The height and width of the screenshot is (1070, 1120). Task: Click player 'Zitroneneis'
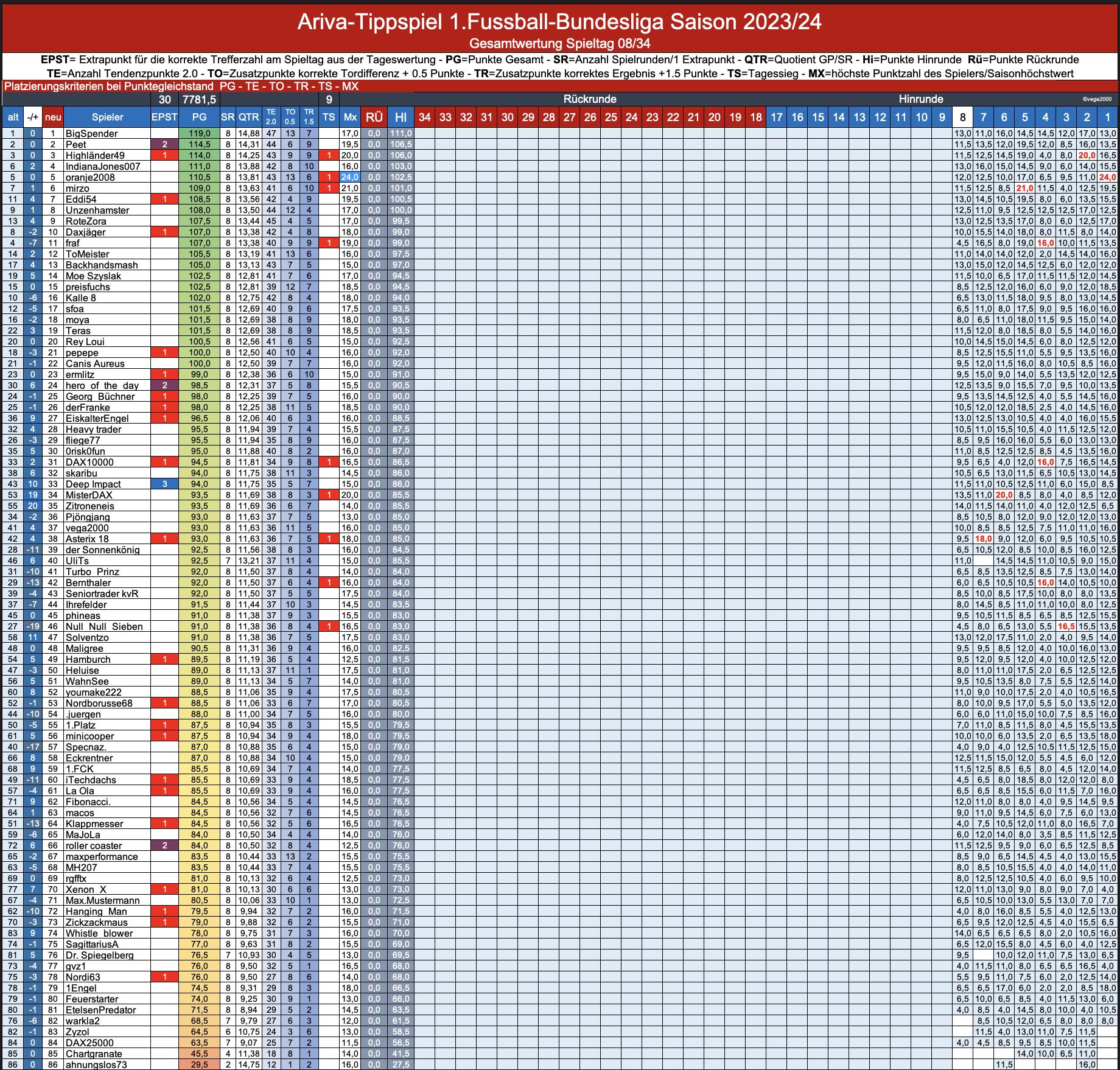click(x=89, y=506)
